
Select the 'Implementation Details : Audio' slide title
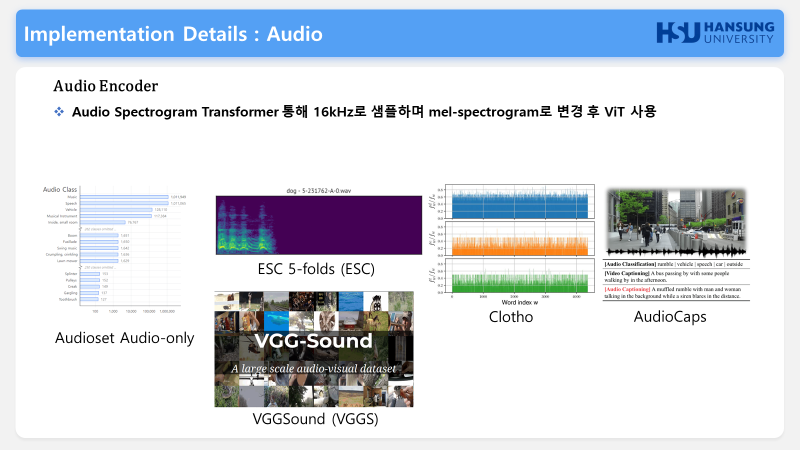point(173,34)
